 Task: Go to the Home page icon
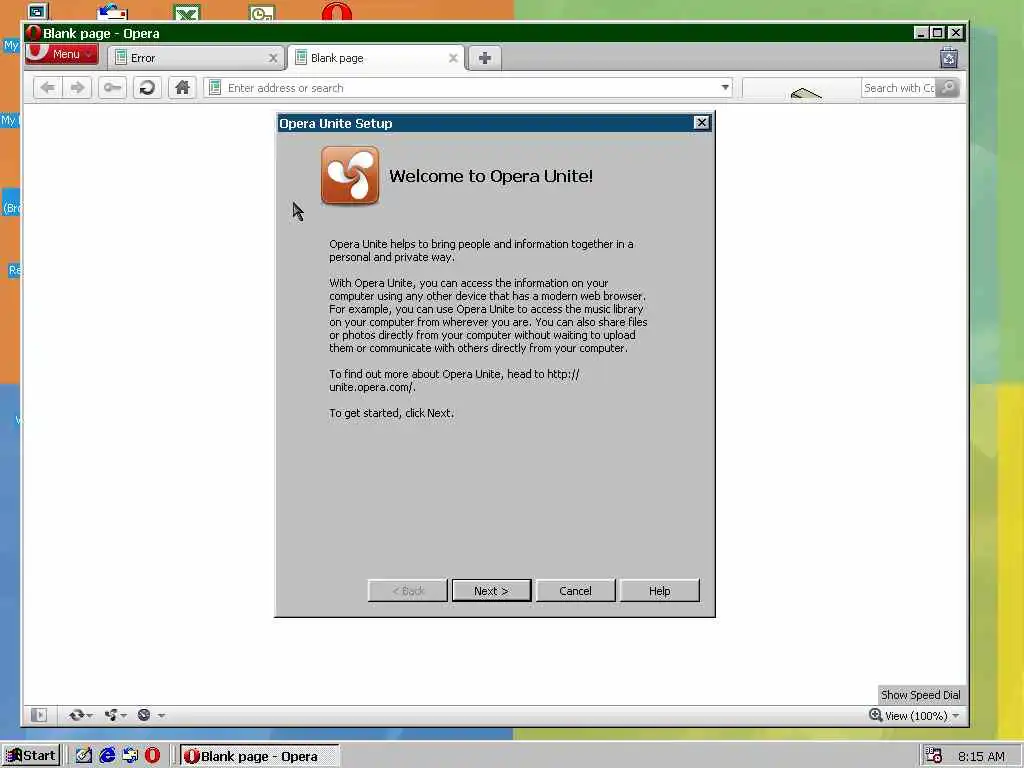182,88
